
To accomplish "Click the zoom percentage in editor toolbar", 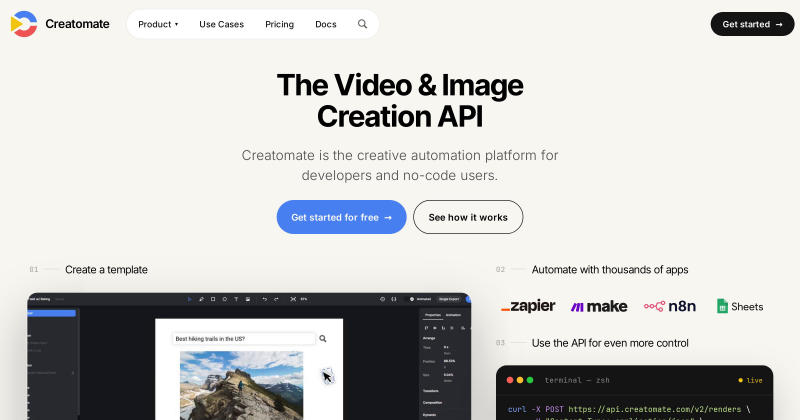I will 304,299.
